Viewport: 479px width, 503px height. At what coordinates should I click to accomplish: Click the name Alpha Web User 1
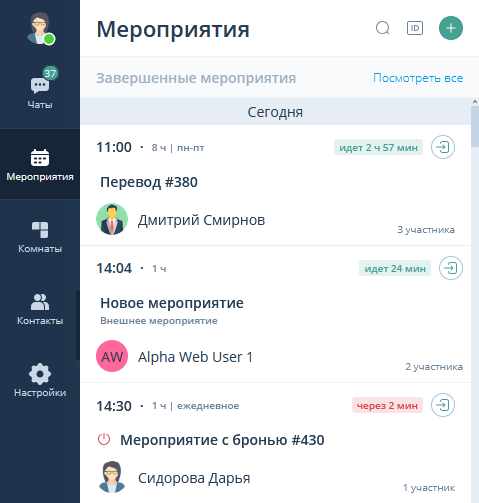[x=195, y=357]
